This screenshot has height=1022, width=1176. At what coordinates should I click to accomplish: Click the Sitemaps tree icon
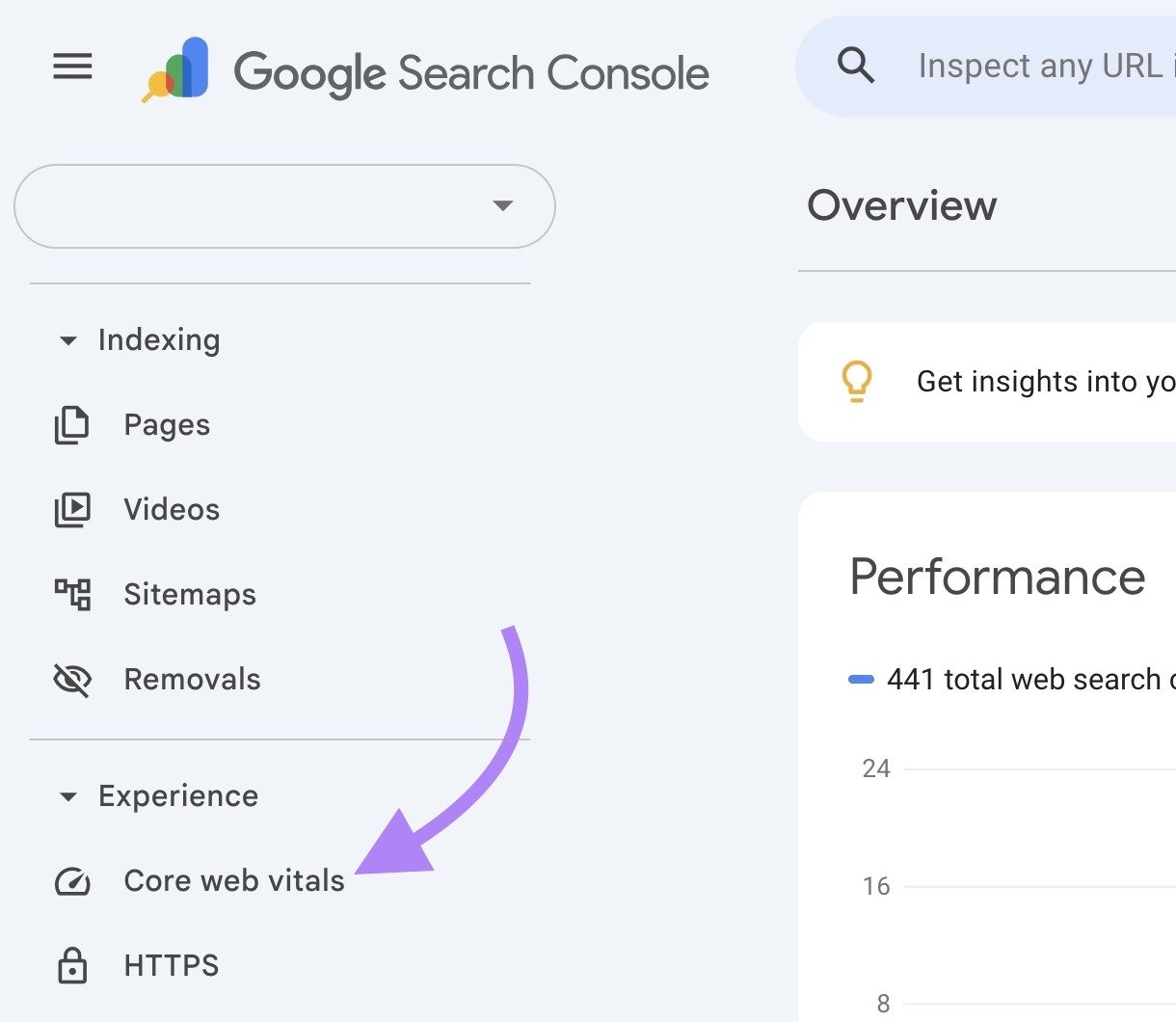click(72, 594)
